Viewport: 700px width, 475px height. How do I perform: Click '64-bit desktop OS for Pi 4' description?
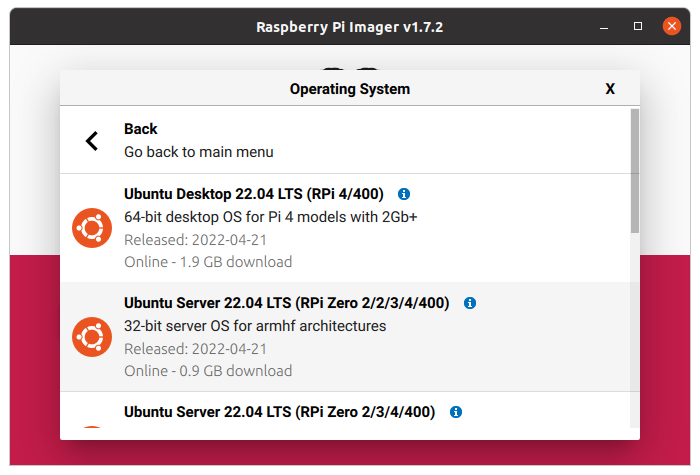(270, 217)
